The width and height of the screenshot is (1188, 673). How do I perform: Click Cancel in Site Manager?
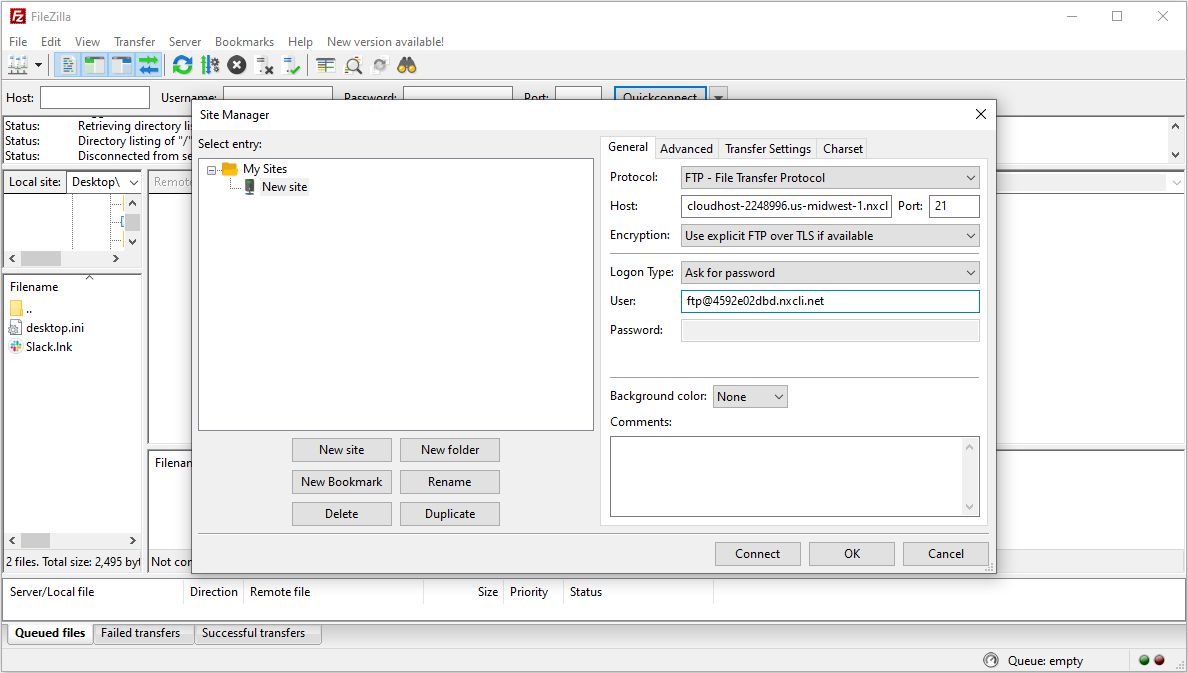point(946,554)
